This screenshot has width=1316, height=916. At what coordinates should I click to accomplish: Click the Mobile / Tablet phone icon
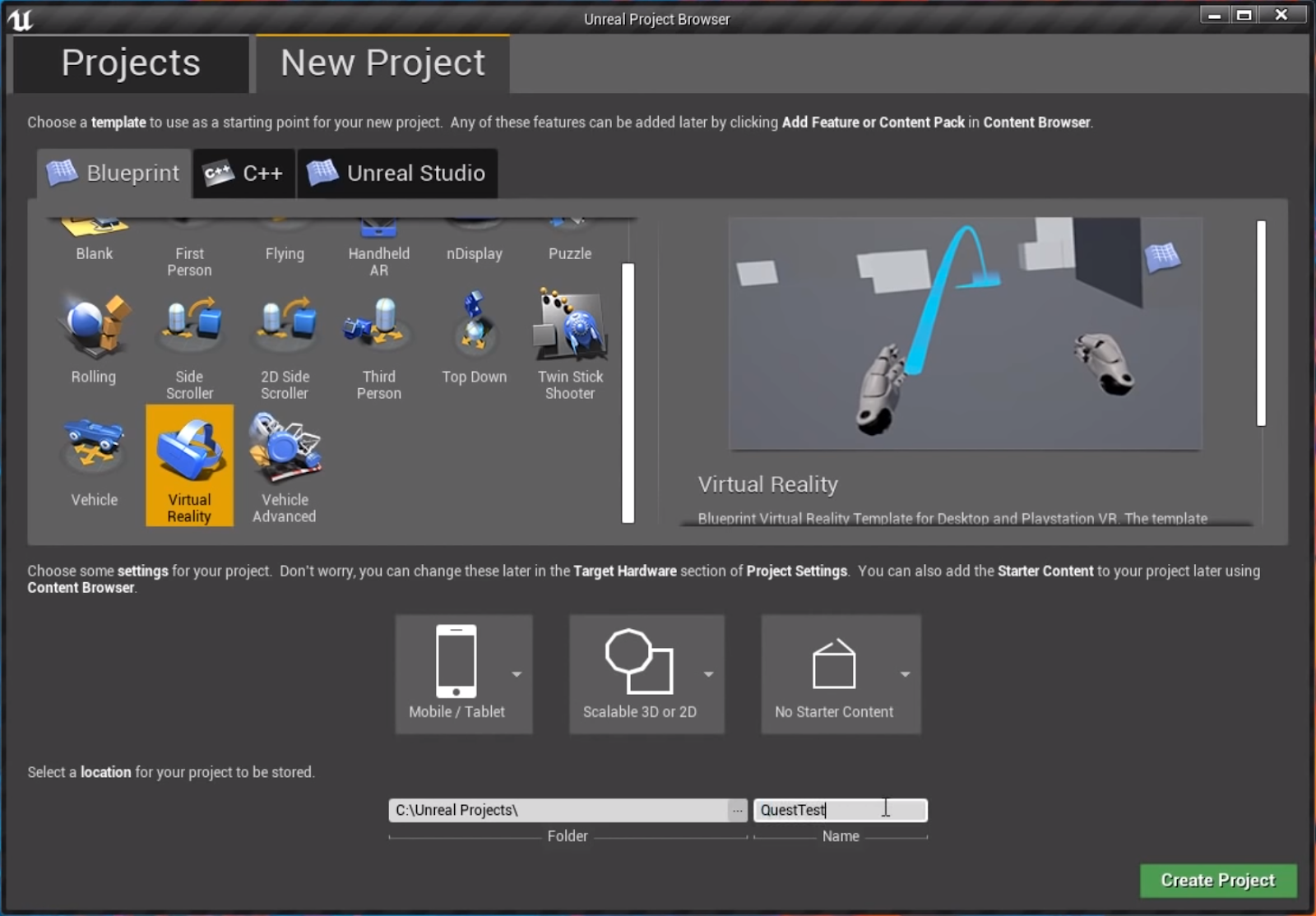coord(456,661)
